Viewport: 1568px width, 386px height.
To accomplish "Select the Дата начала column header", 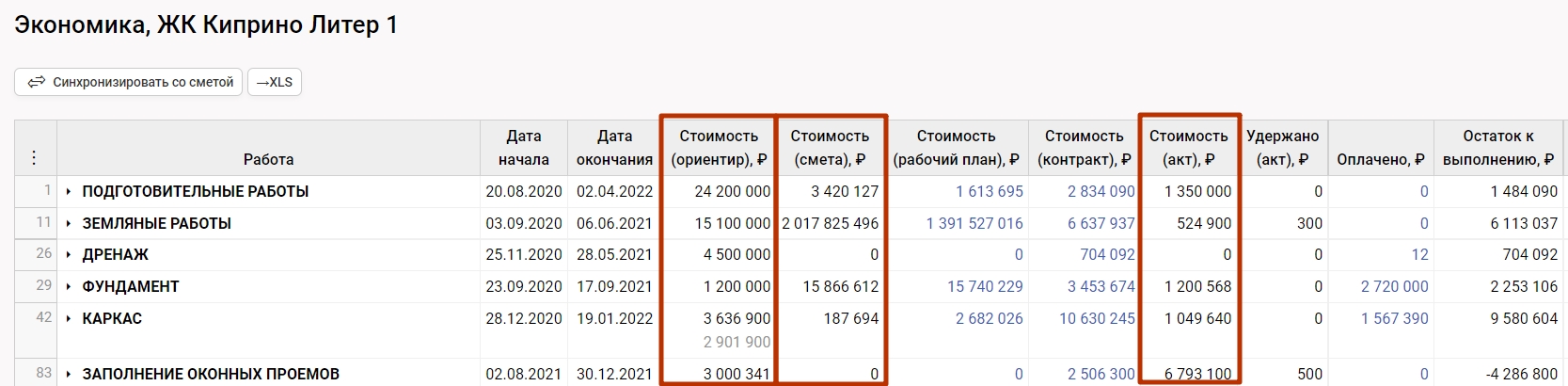I will click(x=524, y=148).
